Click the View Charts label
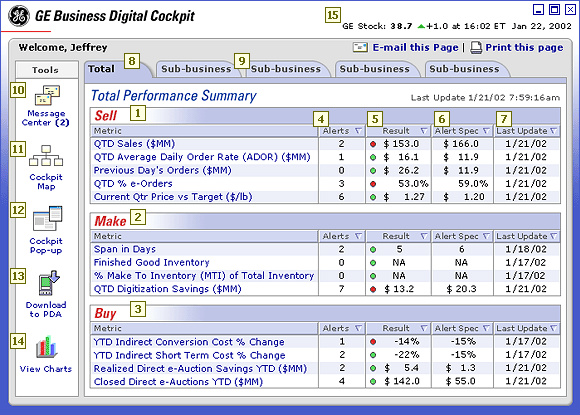This screenshot has height=415, width=580. [x=46, y=369]
